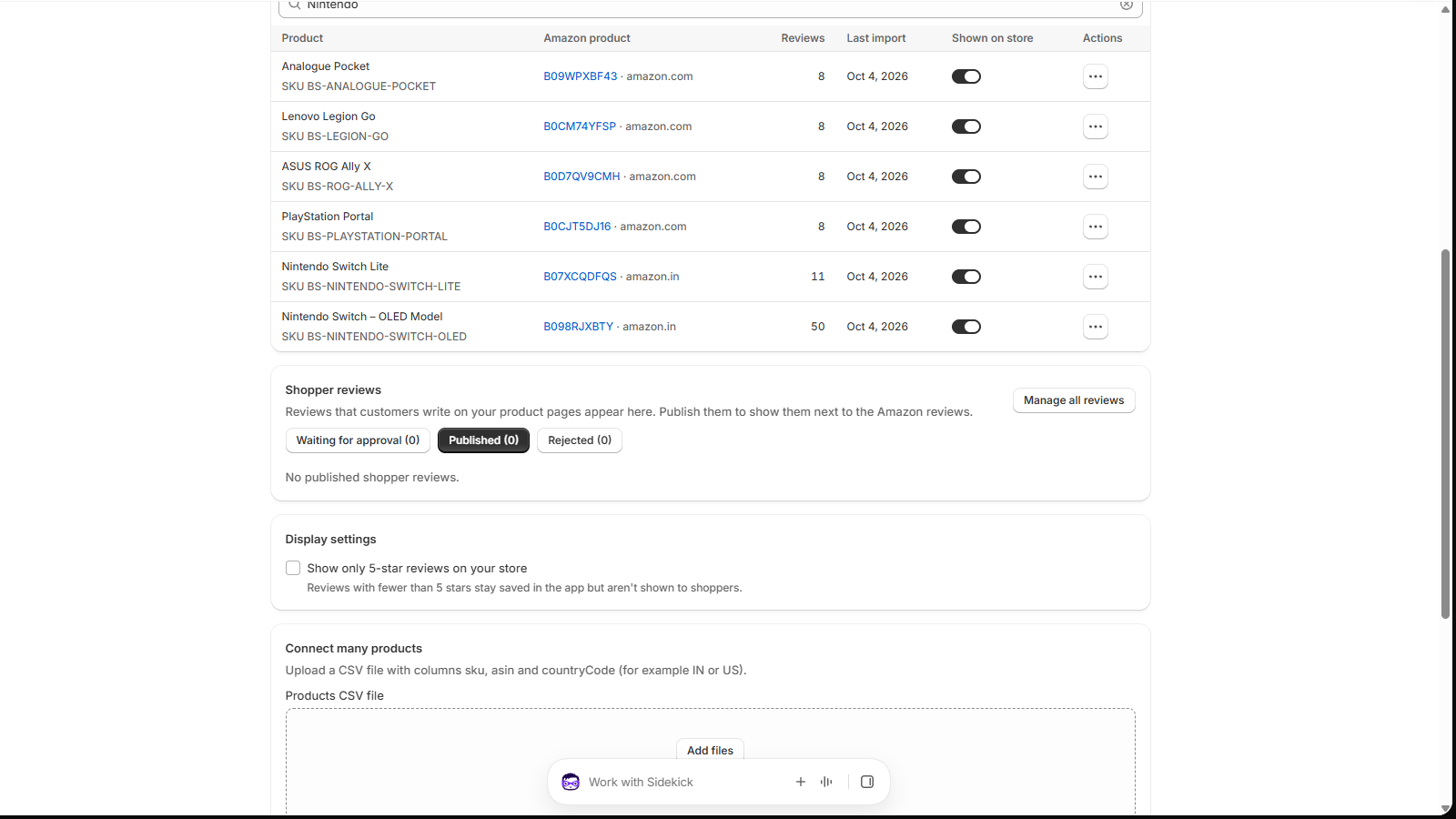Click the Product column header
This screenshot has width=1456, height=819.
(x=302, y=38)
